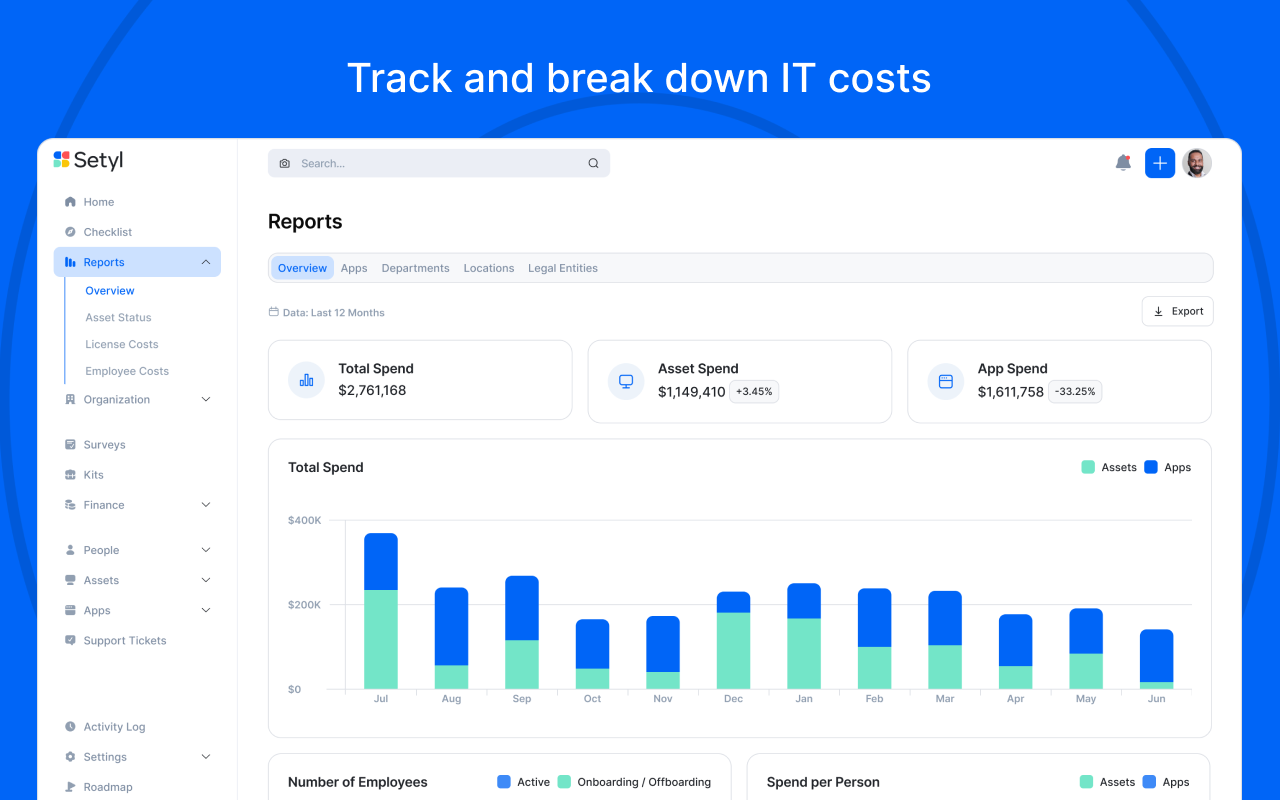Click into the Search field

click(439, 163)
